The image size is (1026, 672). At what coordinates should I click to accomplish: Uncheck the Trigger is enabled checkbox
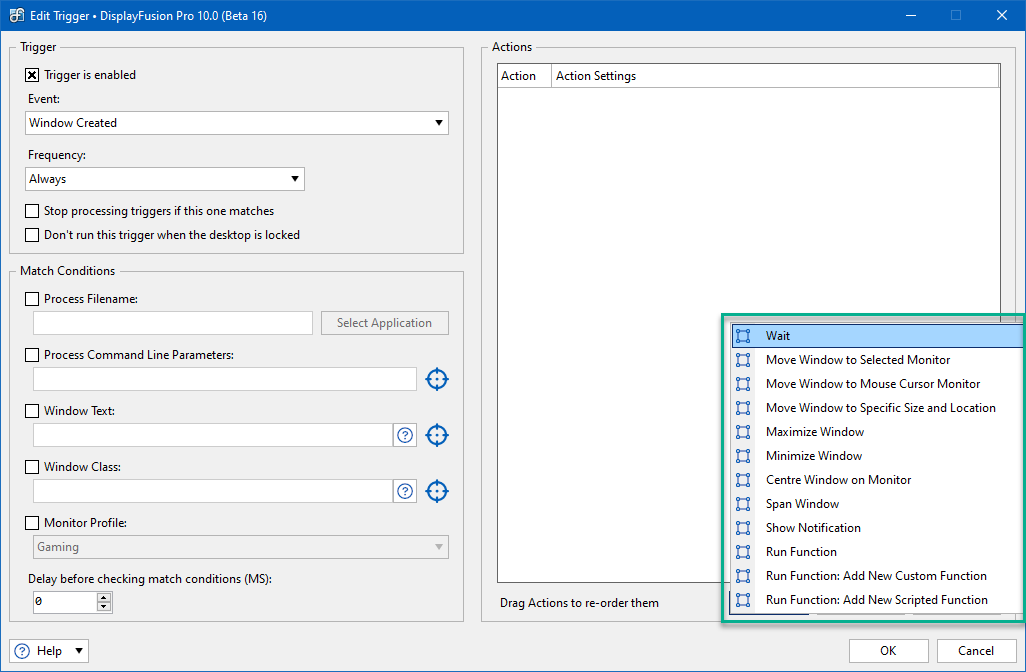coord(31,75)
